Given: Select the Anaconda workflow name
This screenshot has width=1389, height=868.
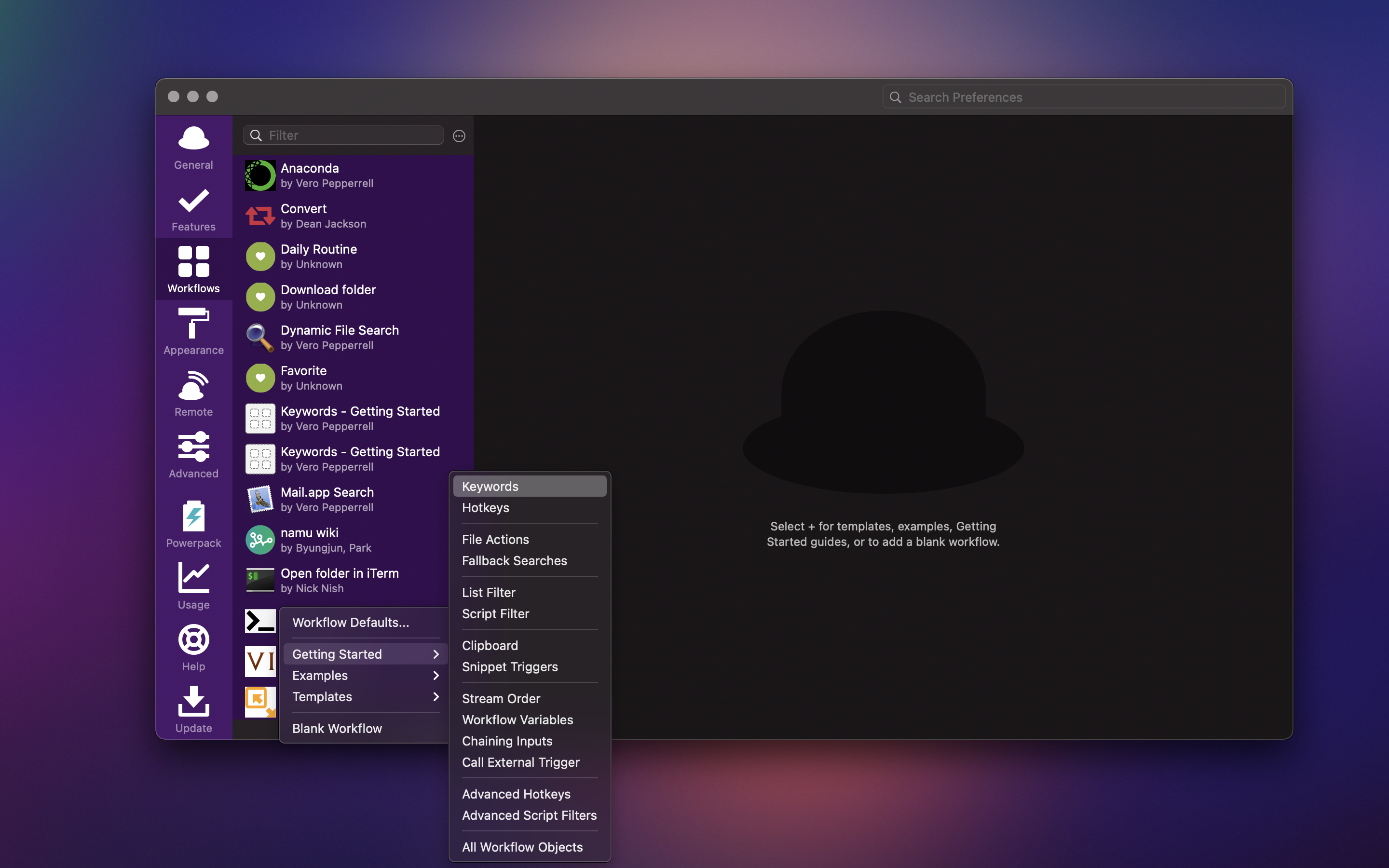Looking at the screenshot, I should click(310, 168).
